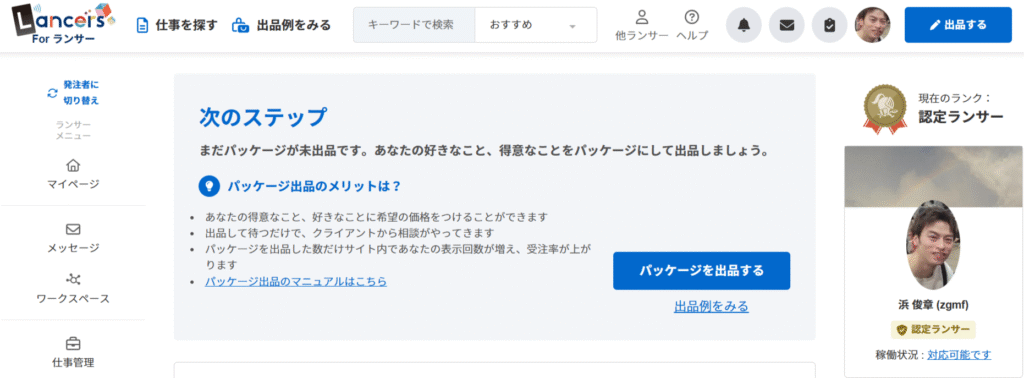Click the 対応可能です availability link
1024x378 pixels.
[x=959, y=354]
